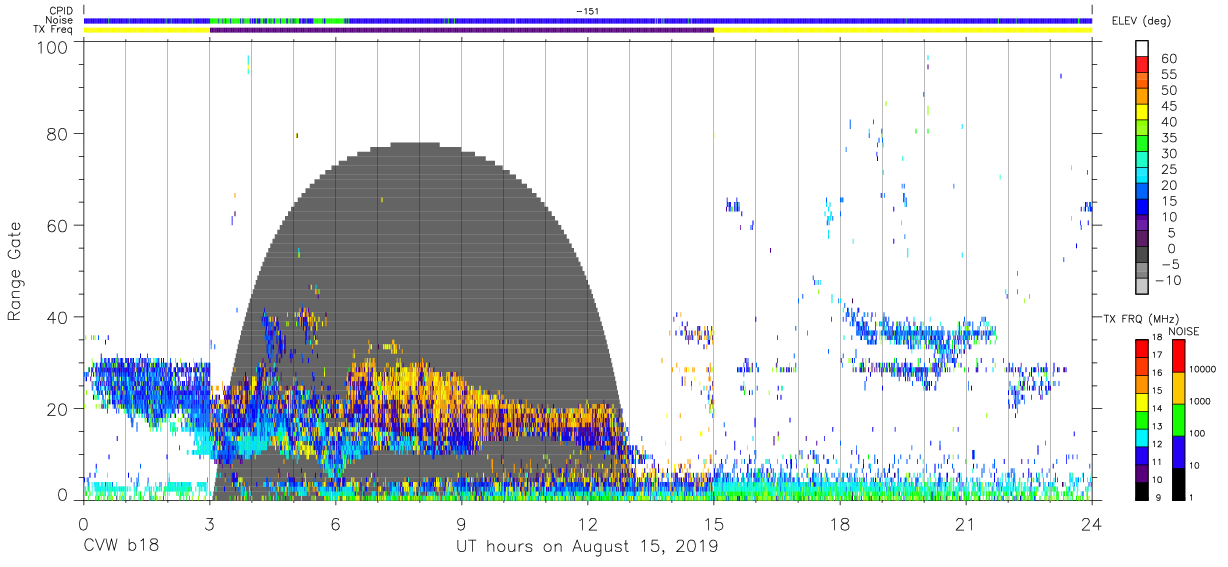Click the Noise row label
The image size is (1228, 567).
[58, 20]
